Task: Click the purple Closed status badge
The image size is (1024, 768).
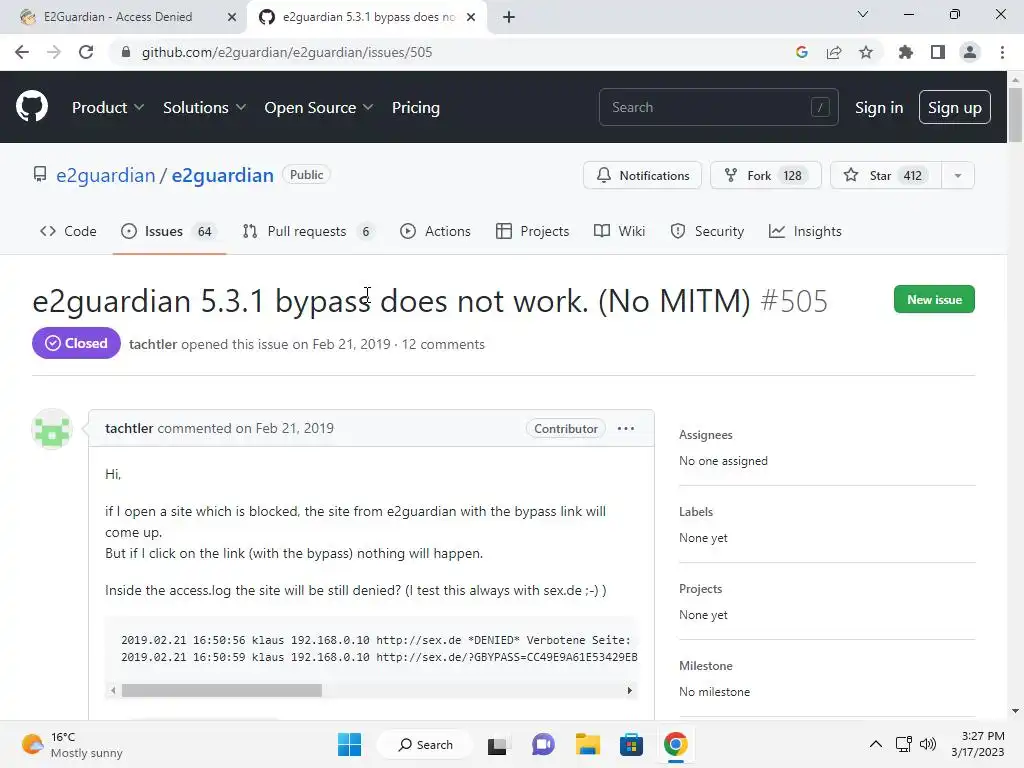Action: (x=76, y=344)
